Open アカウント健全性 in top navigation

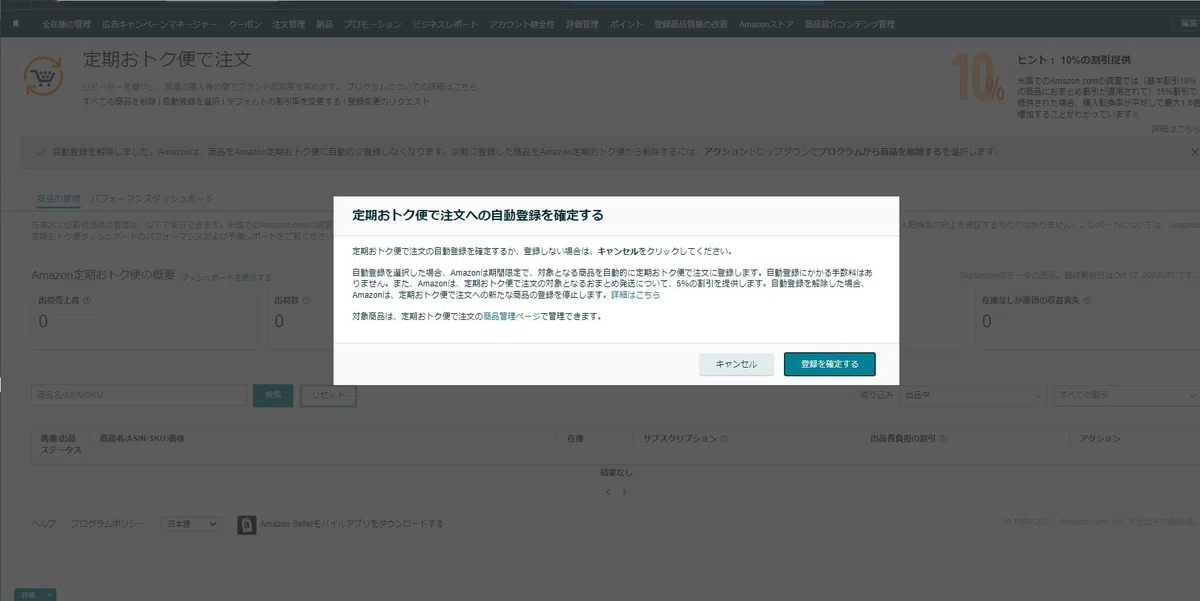pos(522,23)
